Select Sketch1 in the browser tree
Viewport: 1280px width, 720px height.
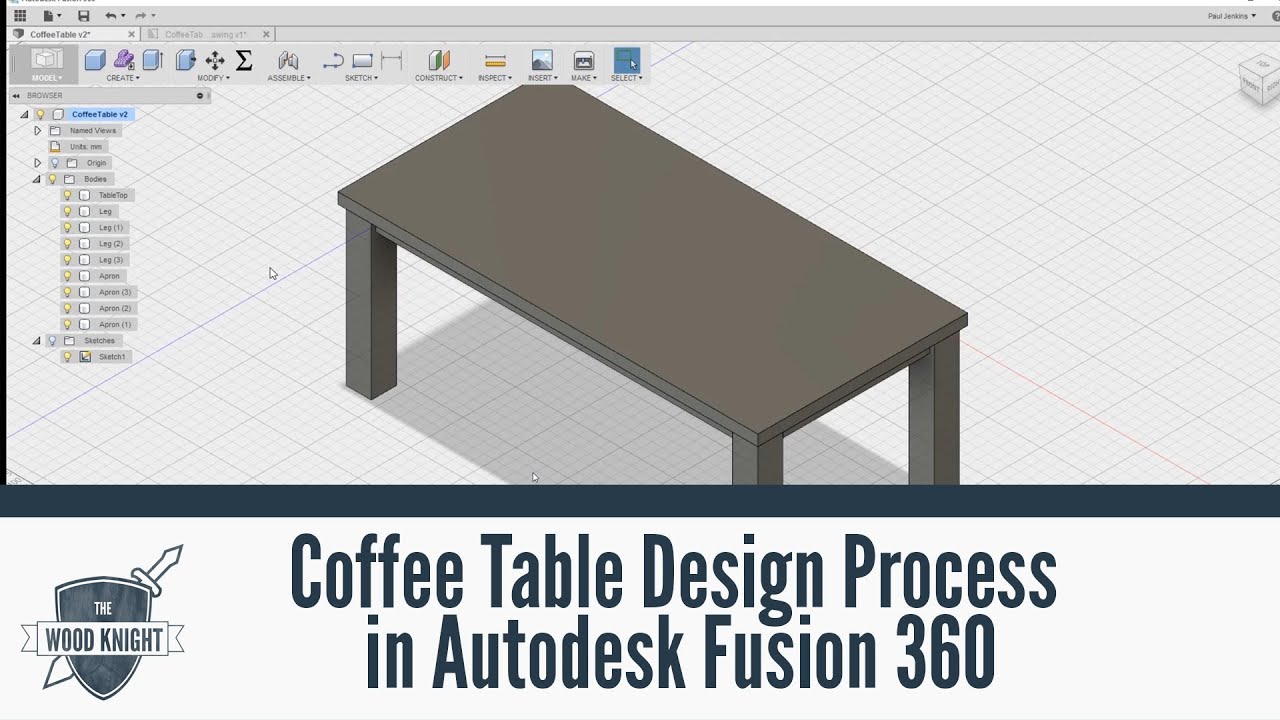(x=112, y=357)
